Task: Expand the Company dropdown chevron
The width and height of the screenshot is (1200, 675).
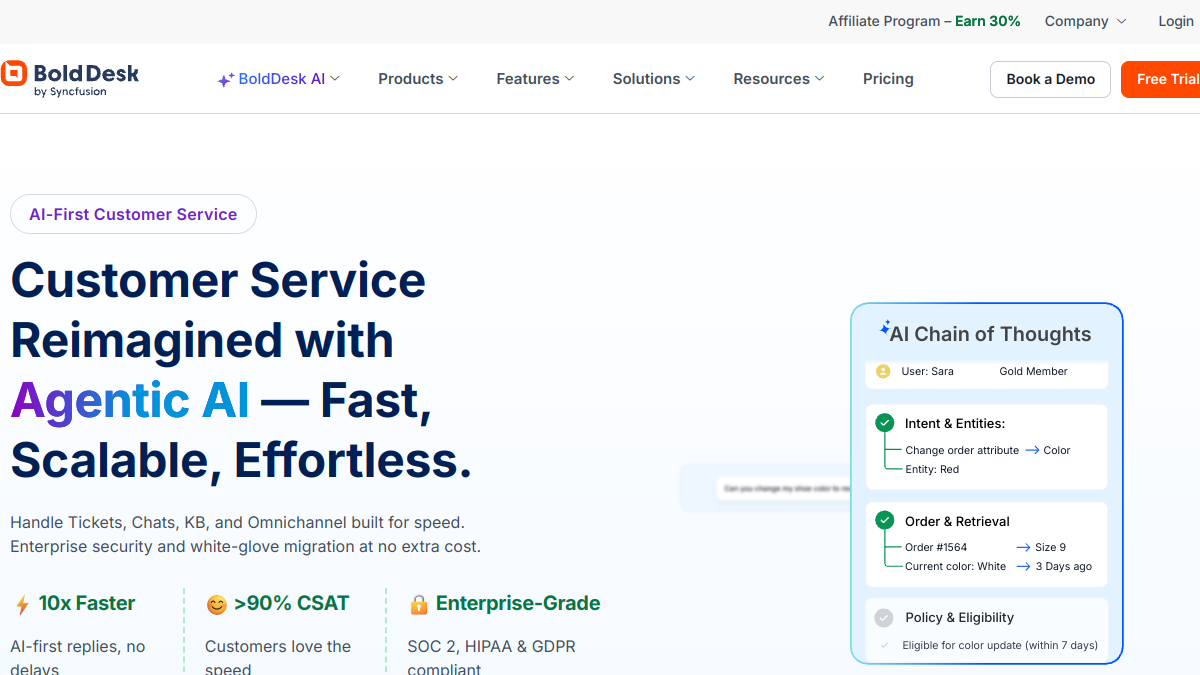Action: point(1121,21)
